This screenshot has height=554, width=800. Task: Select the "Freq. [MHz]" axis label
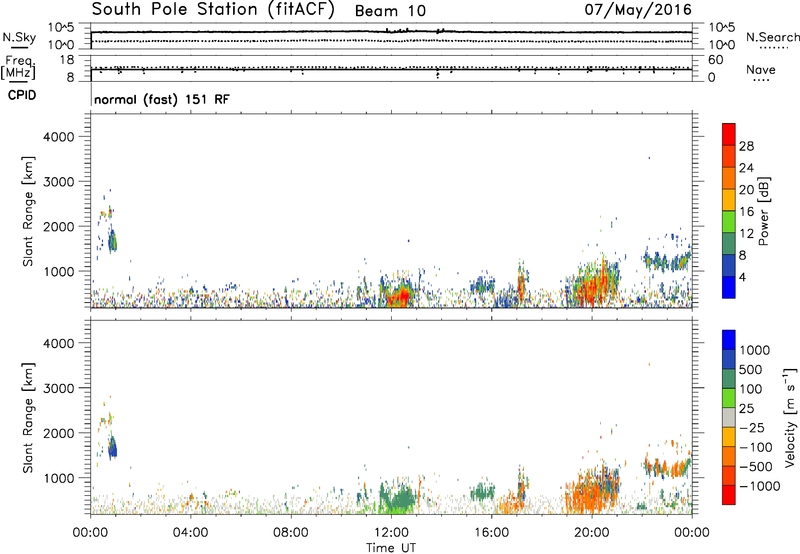click(19, 68)
